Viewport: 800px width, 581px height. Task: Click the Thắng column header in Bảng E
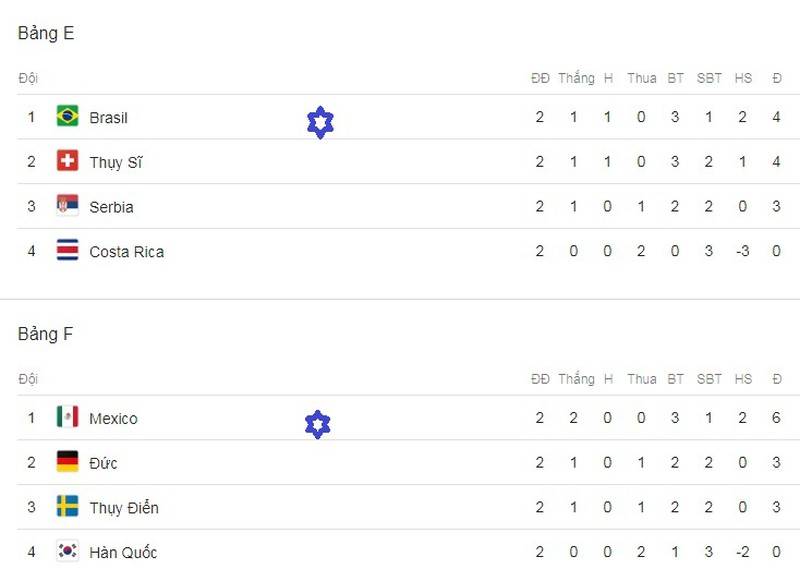tap(576, 78)
